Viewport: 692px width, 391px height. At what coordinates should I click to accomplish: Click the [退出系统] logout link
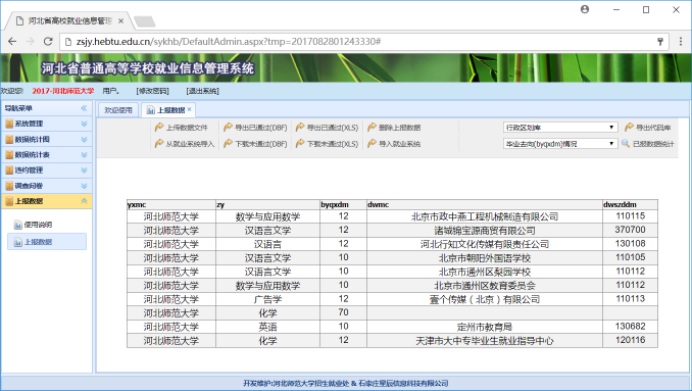click(x=203, y=91)
